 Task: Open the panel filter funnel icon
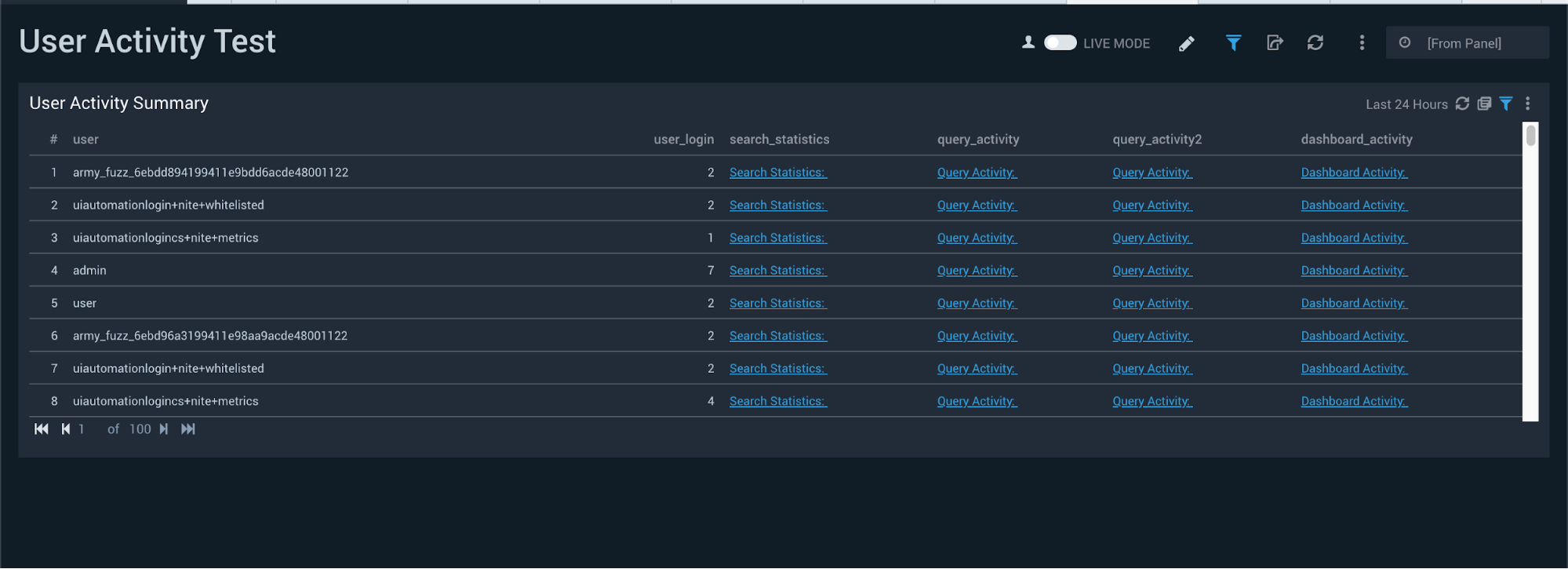[1506, 104]
